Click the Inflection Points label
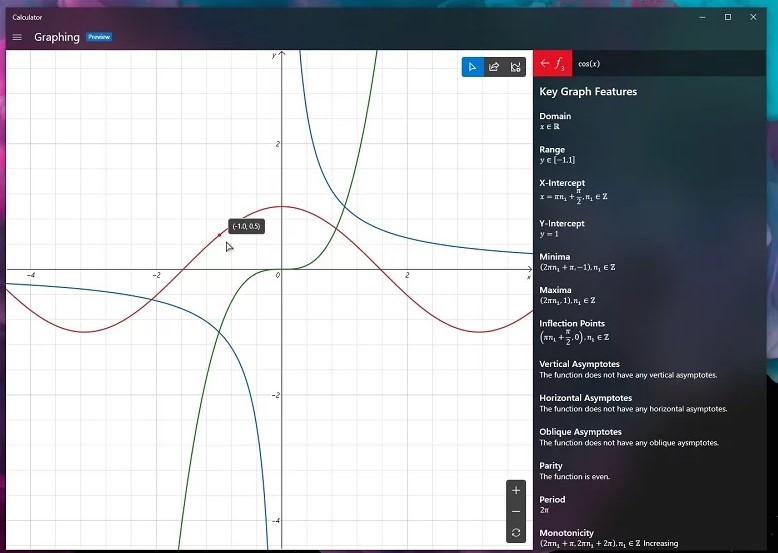The width and height of the screenshot is (778, 553). click(572, 323)
